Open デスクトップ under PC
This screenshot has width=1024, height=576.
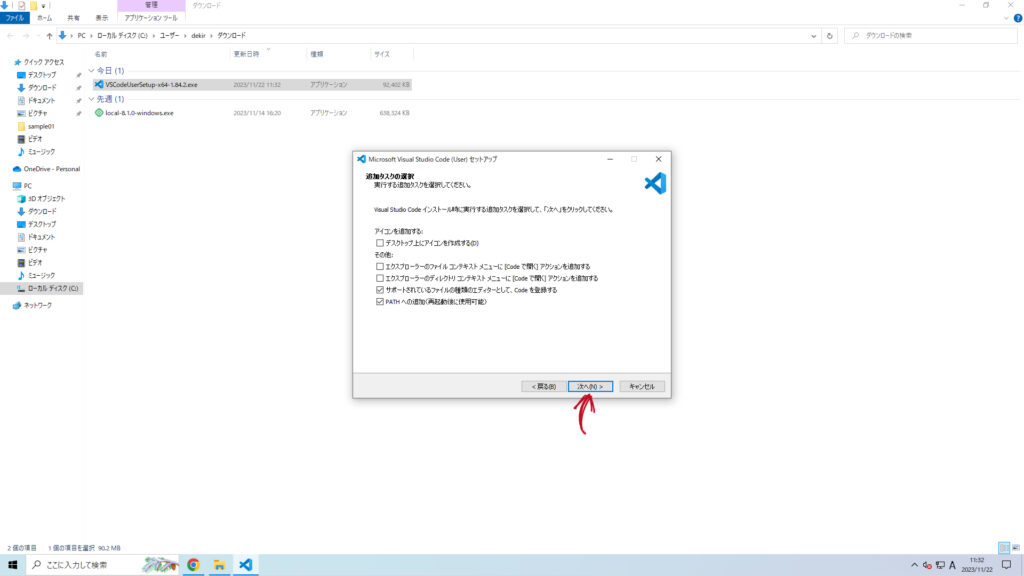point(41,224)
